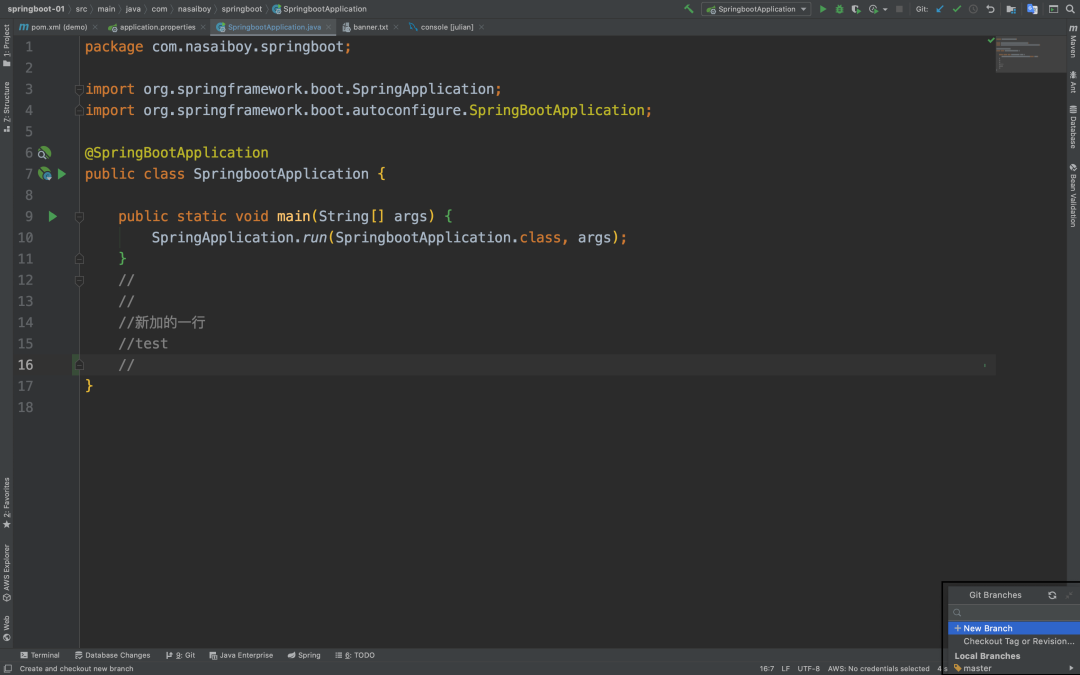The height and width of the screenshot is (675, 1080).
Task: Run the SpringbootApplication with the Run icon
Action: pyautogui.click(x=823, y=8)
